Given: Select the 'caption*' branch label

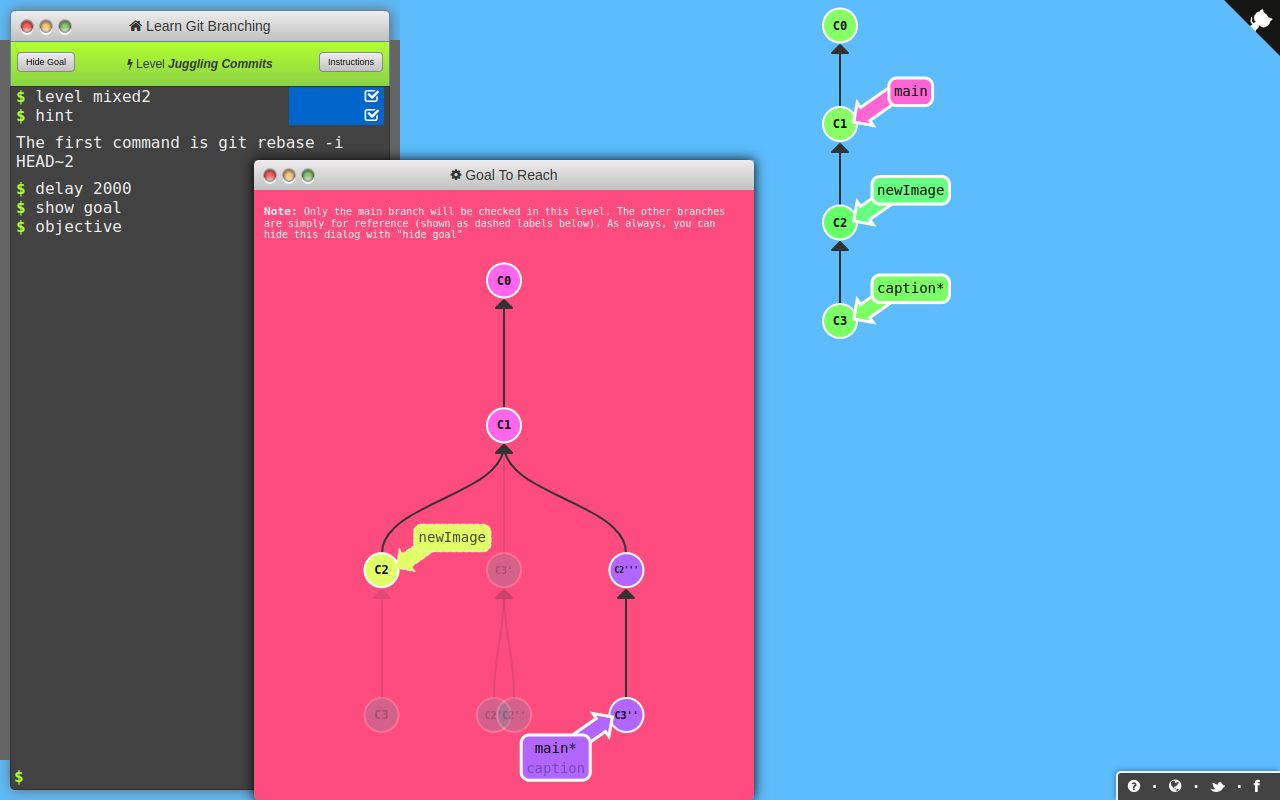Looking at the screenshot, I should click(x=910, y=289).
